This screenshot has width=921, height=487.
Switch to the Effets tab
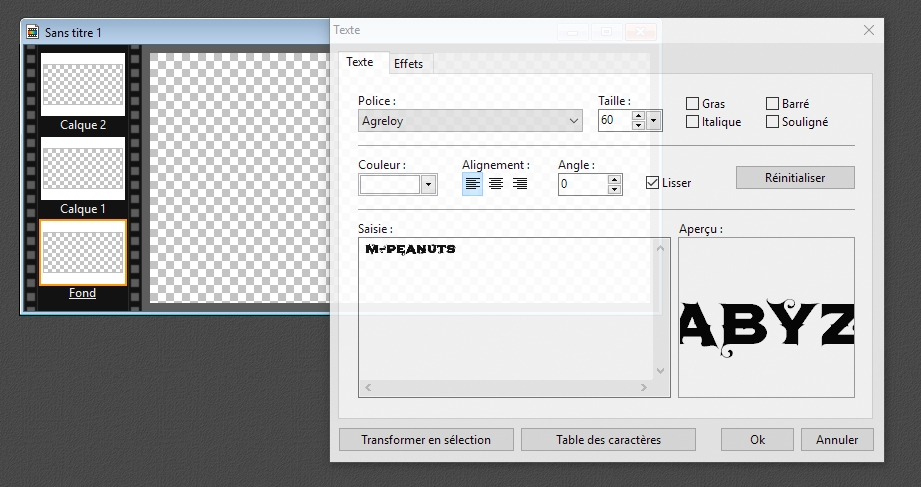(x=408, y=64)
